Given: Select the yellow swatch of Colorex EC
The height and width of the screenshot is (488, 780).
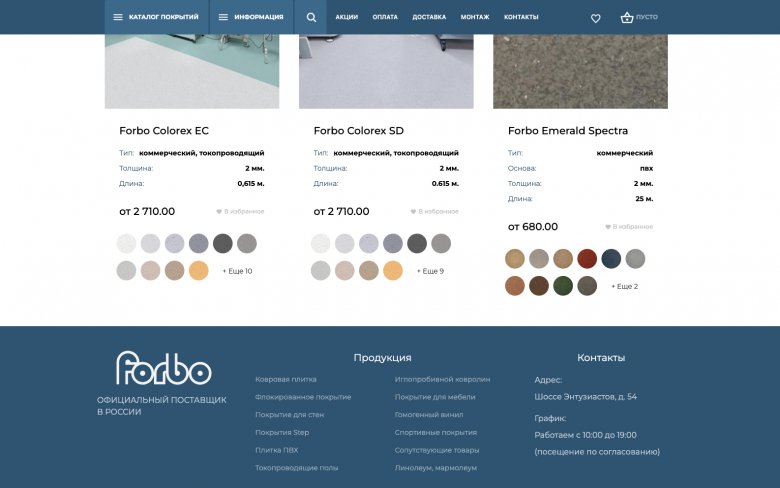Looking at the screenshot, I should click(198, 271).
